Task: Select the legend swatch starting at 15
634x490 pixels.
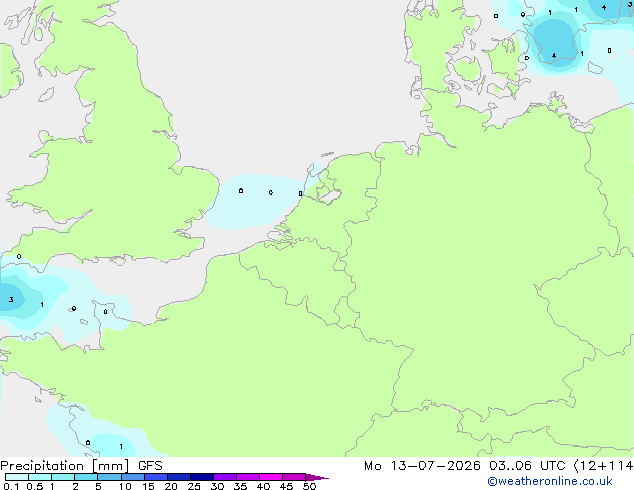Action: pyautogui.click(x=155, y=477)
